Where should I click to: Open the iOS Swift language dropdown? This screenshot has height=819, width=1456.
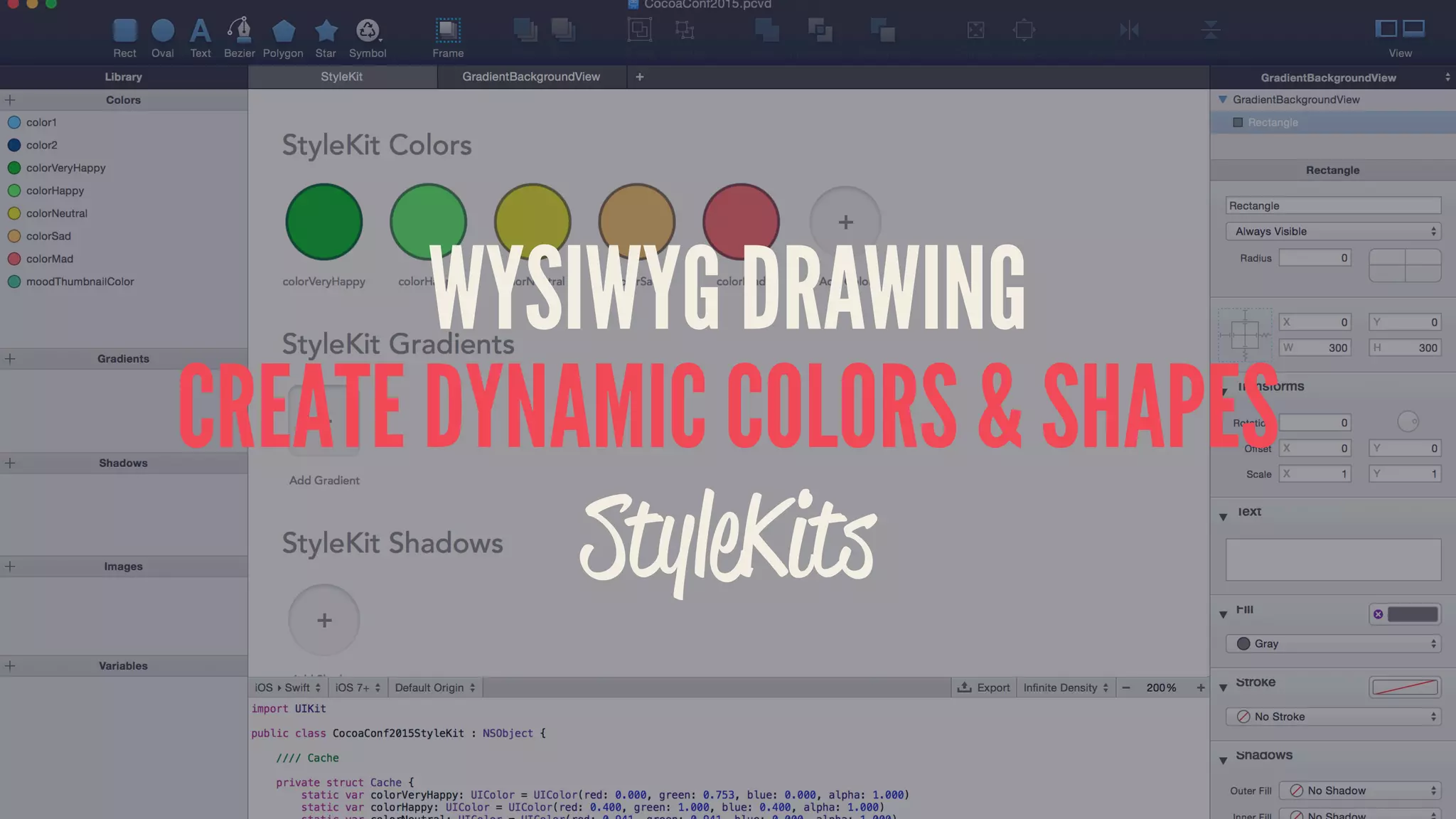click(288, 687)
